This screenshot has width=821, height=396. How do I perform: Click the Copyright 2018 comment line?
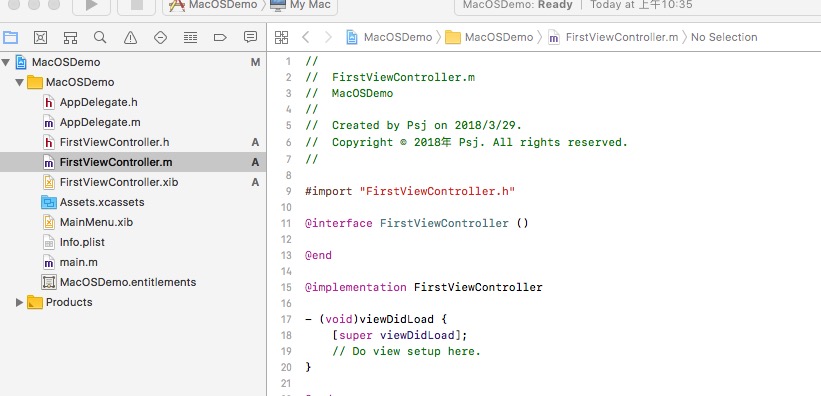466,142
